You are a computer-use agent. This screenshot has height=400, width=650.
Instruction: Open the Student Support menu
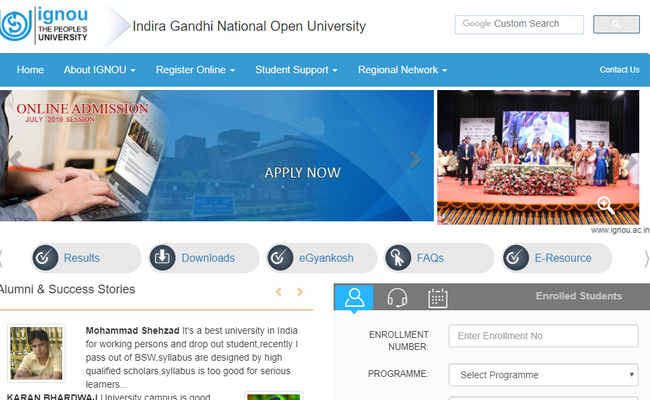pos(296,70)
